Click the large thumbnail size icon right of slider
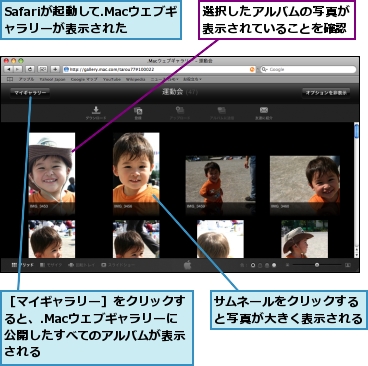368x366 pixels. 348,265
